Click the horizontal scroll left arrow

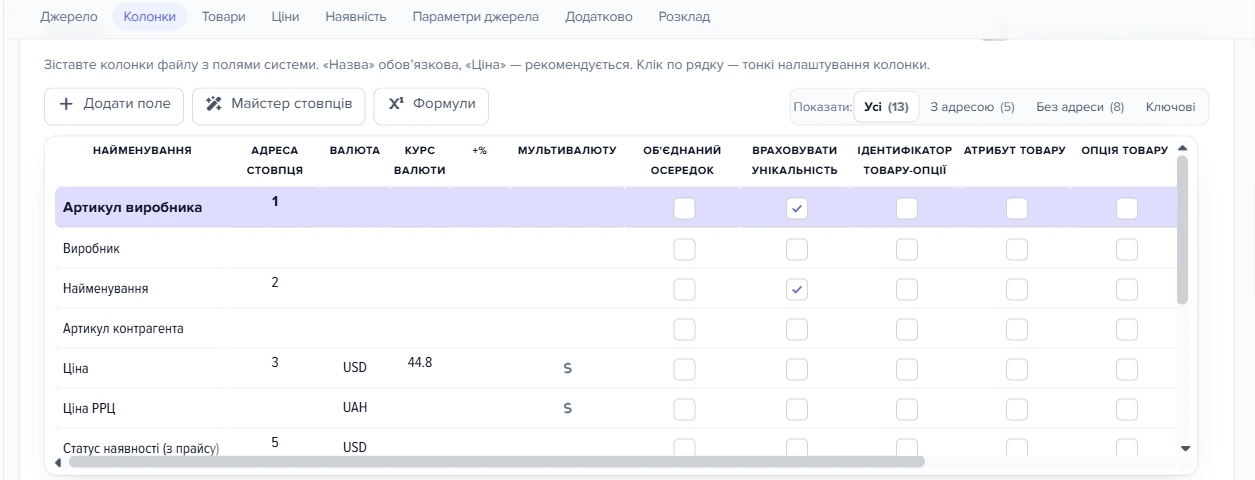[57, 462]
